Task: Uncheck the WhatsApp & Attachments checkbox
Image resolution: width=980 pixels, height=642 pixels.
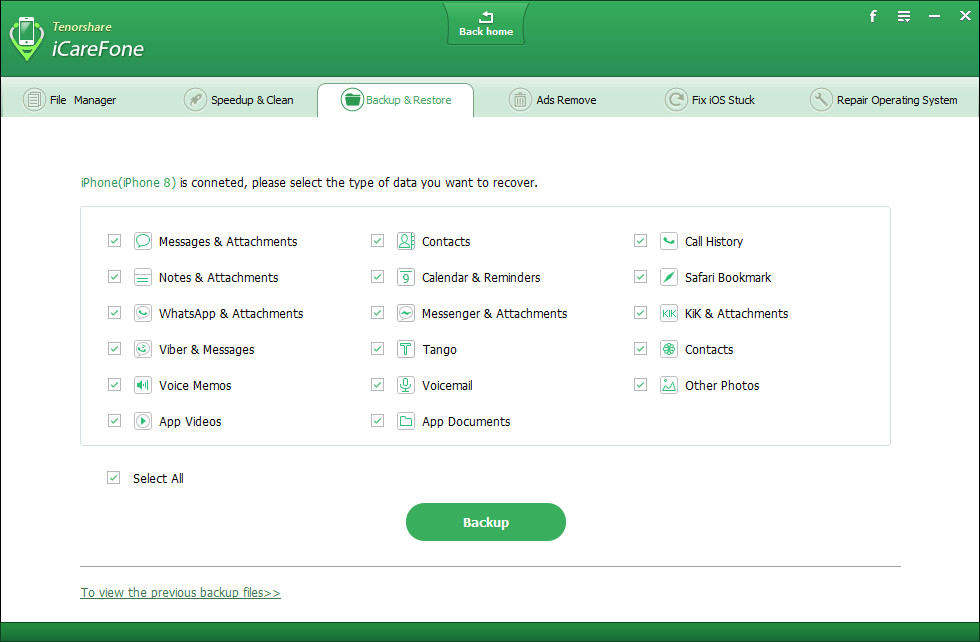Action: tap(114, 313)
